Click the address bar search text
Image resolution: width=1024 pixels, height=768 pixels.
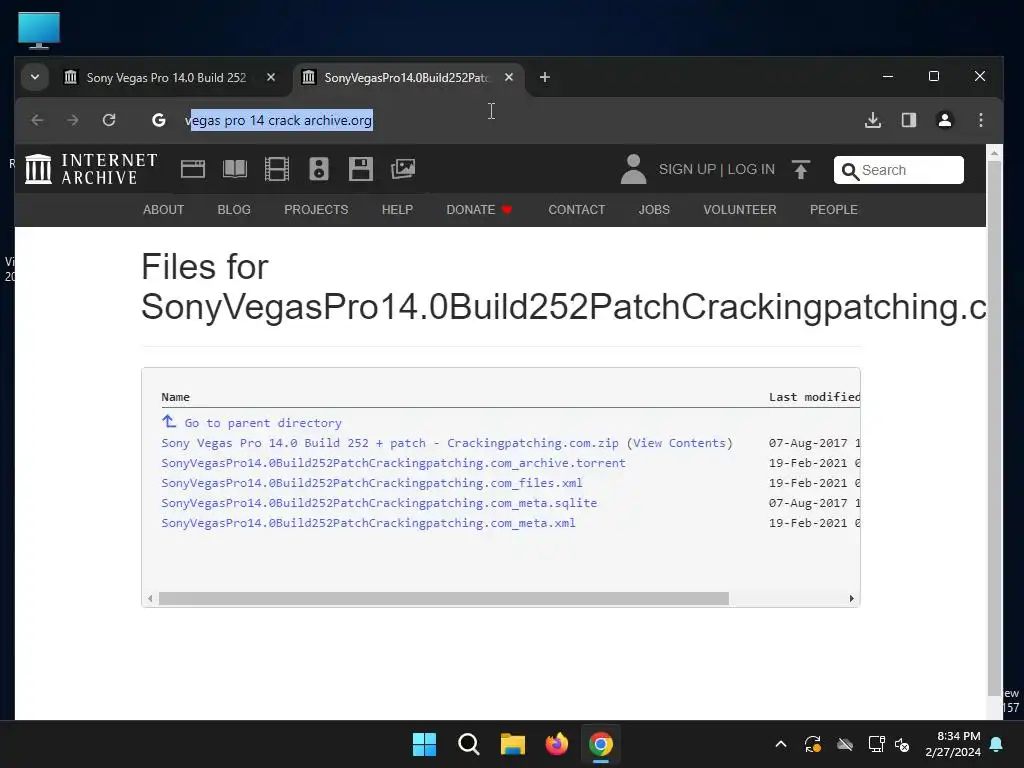pos(280,120)
